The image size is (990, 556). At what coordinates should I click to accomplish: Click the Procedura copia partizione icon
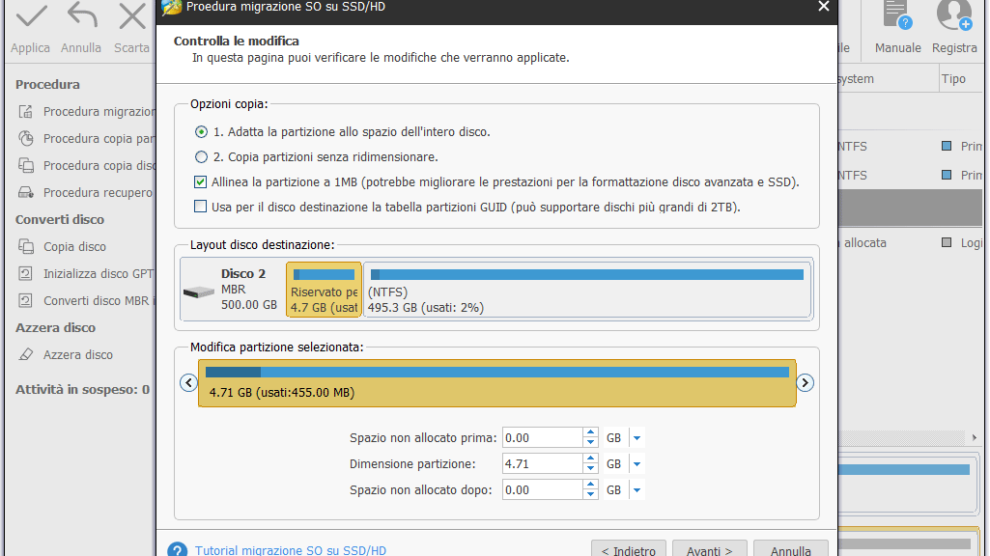click(x=26, y=138)
